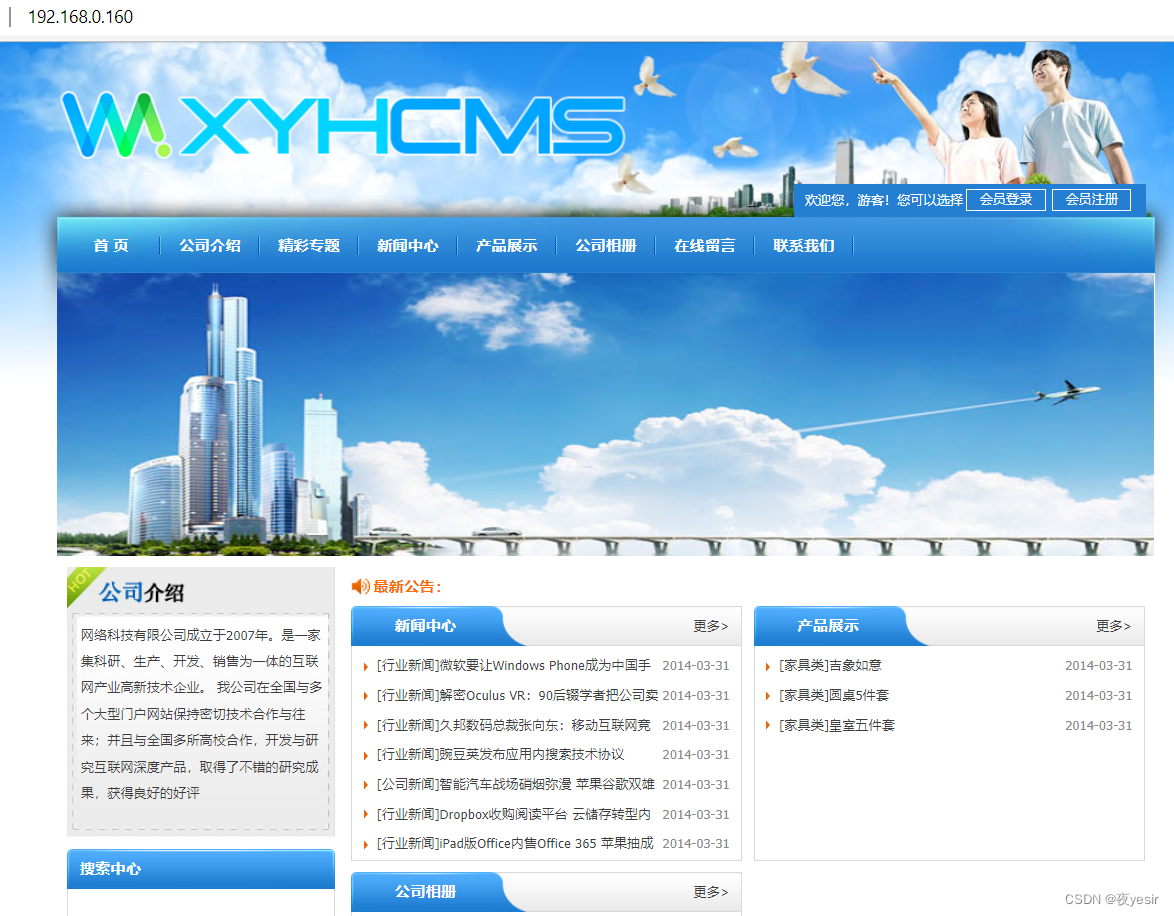Click the 搜索中心 panel header
The height and width of the screenshot is (916, 1174).
tap(110, 868)
